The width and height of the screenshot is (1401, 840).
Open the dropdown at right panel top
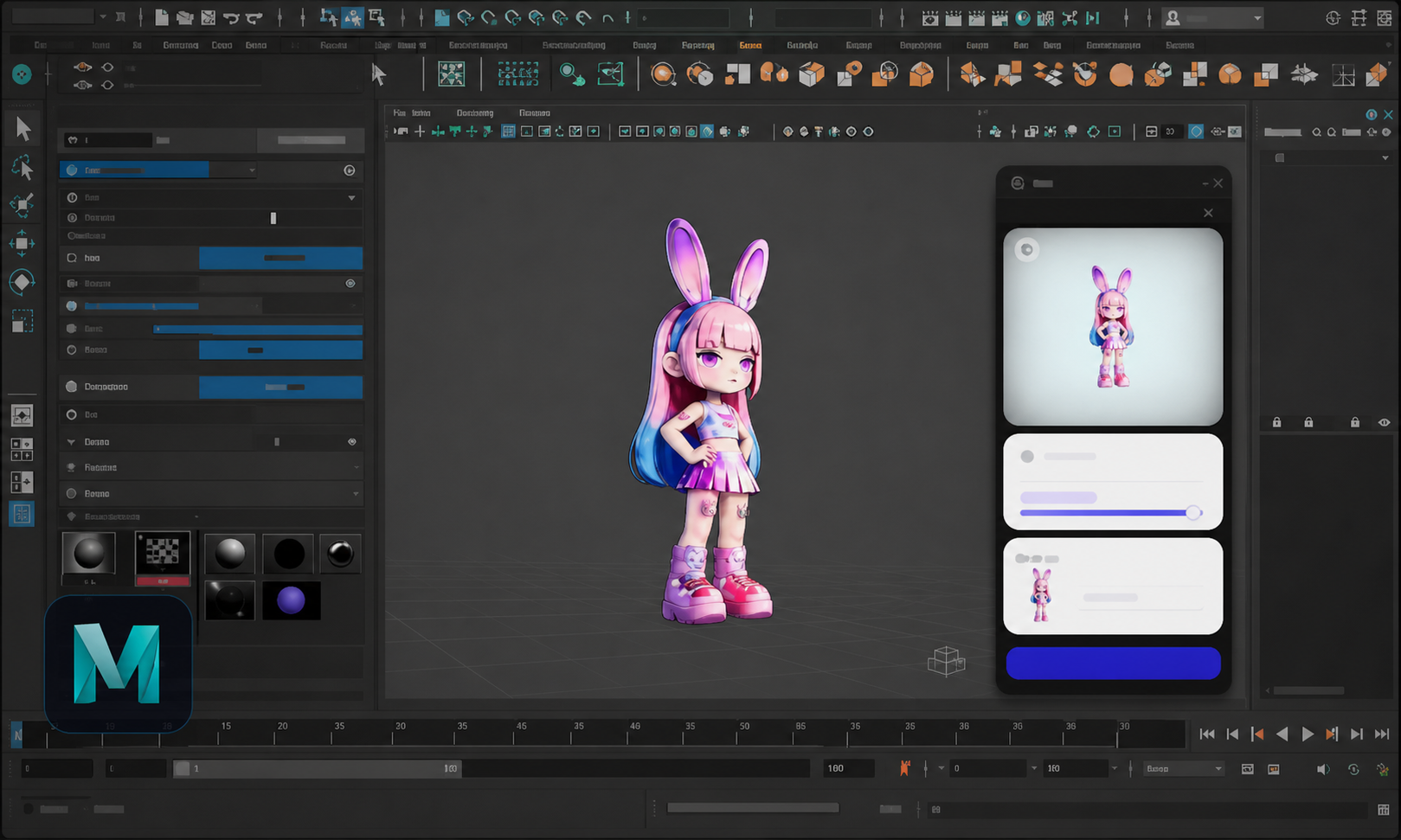point(1385,158)
